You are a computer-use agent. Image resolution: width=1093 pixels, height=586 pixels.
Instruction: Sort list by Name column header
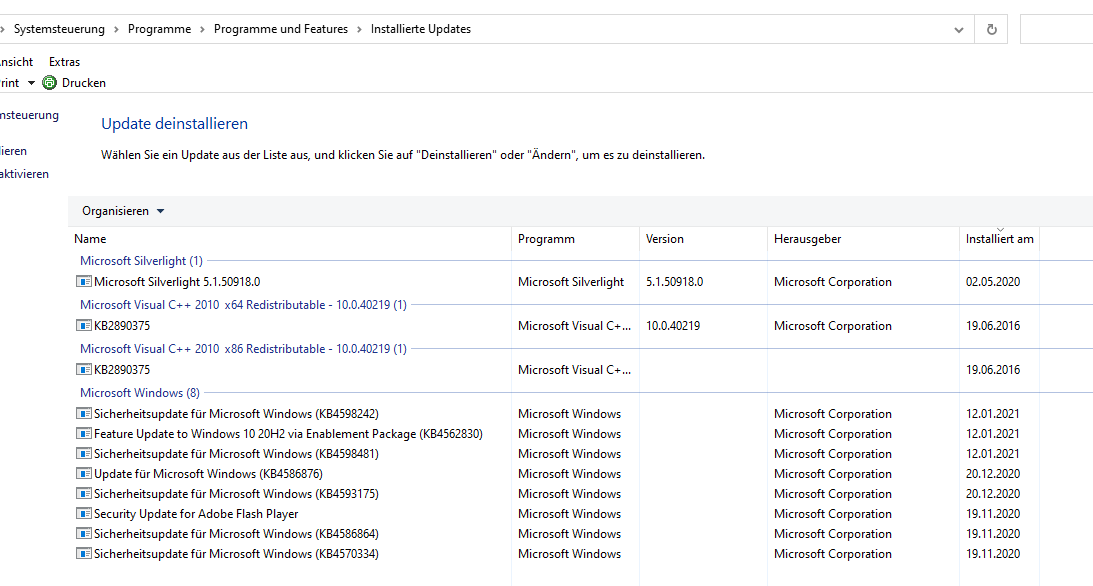[x=90, y=240]
